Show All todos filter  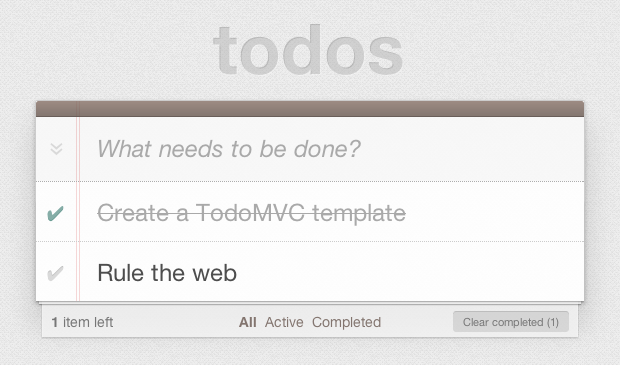(x=248, y=322)
